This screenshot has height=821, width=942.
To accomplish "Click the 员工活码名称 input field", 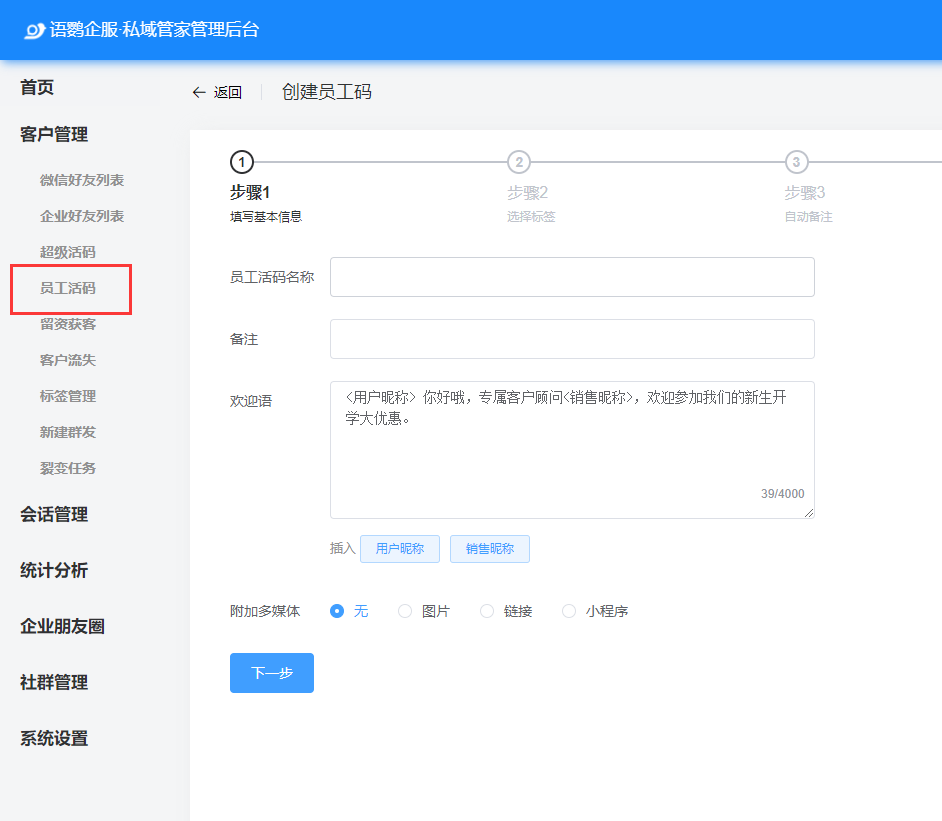I will [x=572, y=277].
